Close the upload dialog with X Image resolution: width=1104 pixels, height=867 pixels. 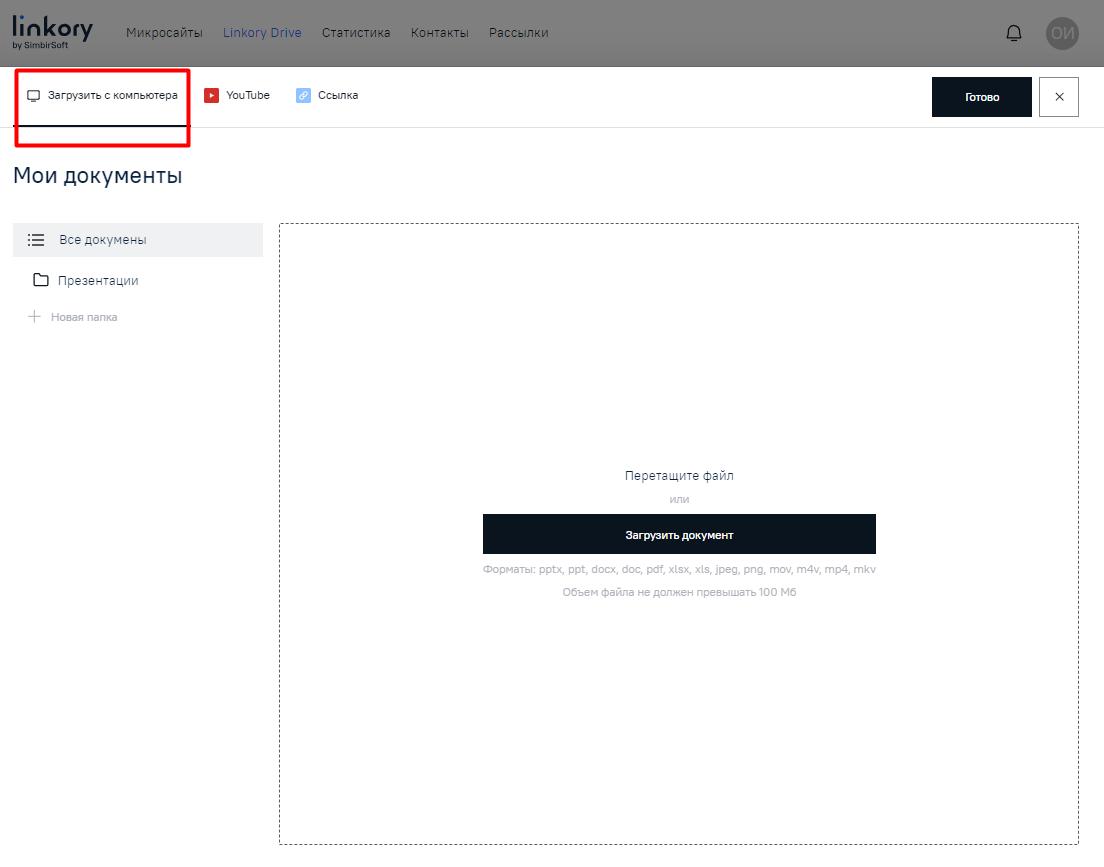[x=1059, y=97]
